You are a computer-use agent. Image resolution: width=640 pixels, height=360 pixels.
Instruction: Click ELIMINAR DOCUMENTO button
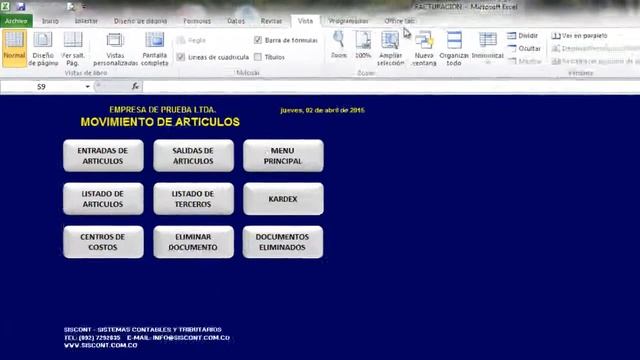point(193,242)
